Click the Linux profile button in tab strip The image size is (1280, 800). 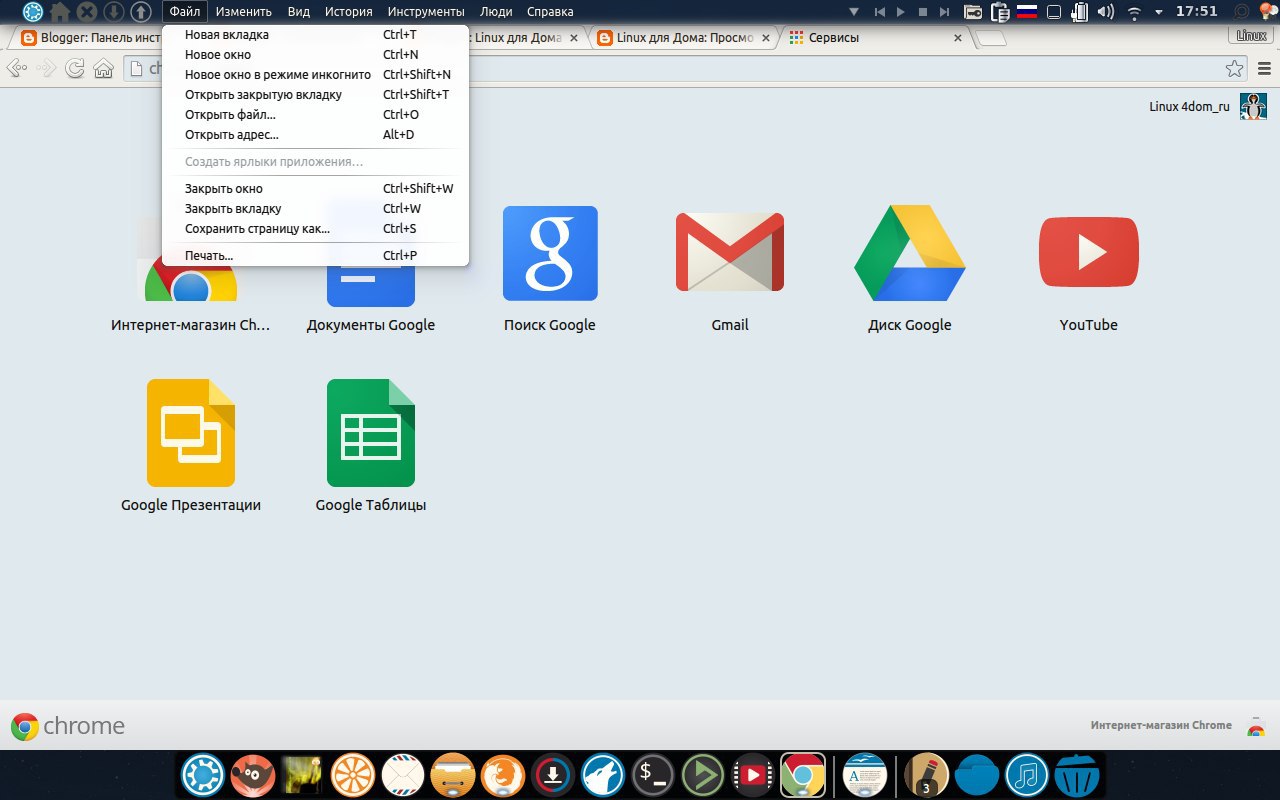(1252, 35)
